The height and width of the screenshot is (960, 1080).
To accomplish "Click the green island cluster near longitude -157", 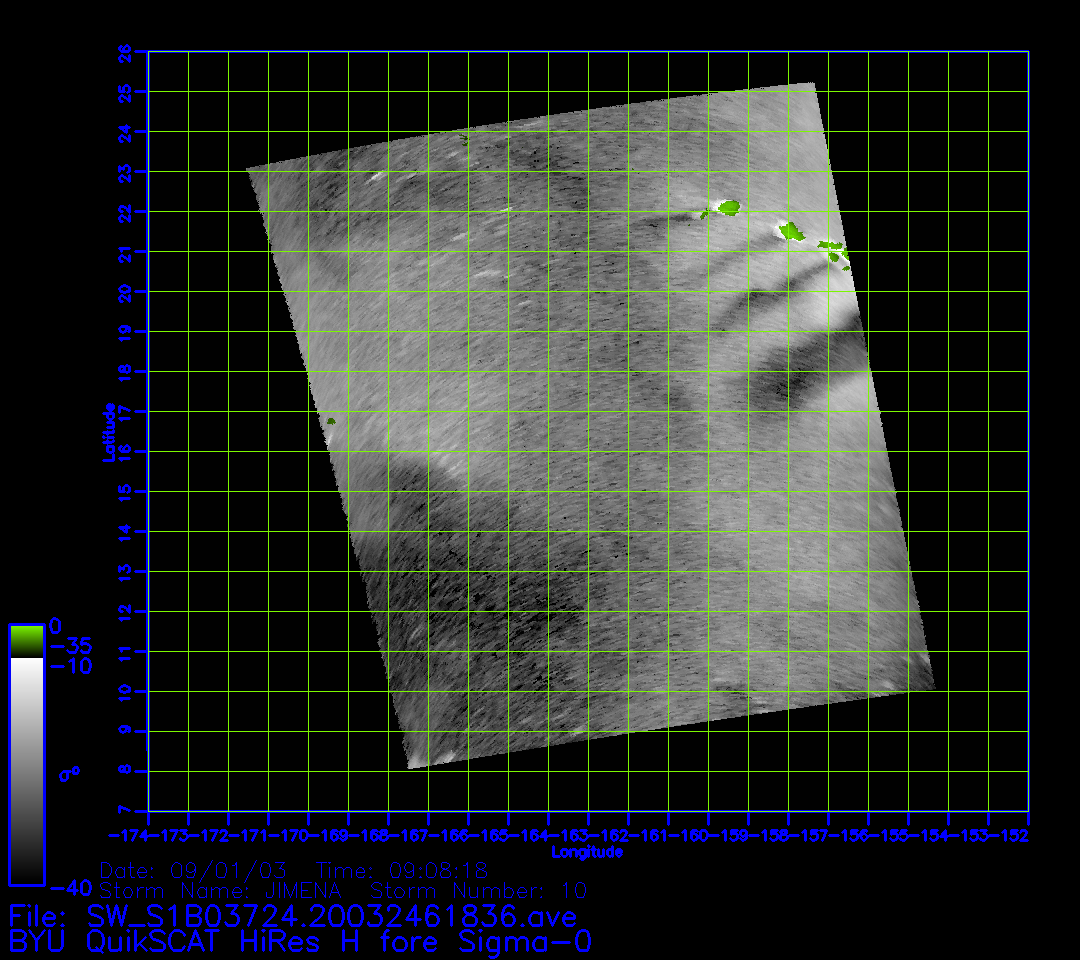I will click(x=832, y=249).
